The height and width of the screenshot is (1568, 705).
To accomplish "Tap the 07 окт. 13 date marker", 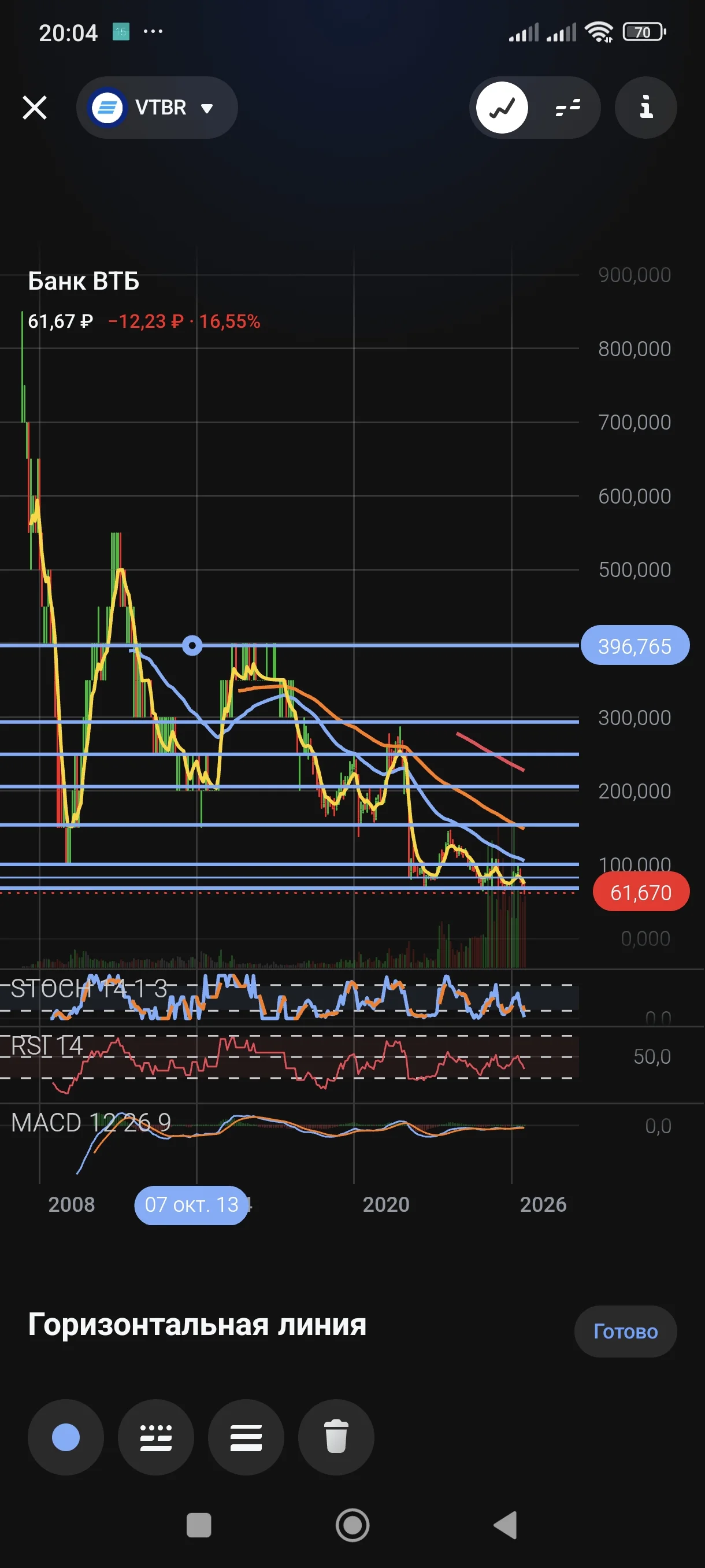I will [x=192, y=1204].
